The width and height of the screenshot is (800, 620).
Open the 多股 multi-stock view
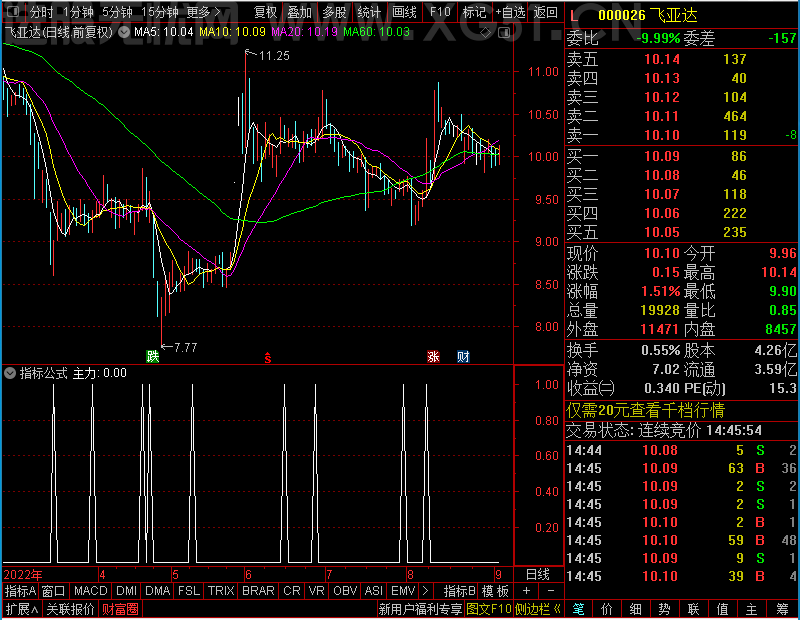pos(334,12)
